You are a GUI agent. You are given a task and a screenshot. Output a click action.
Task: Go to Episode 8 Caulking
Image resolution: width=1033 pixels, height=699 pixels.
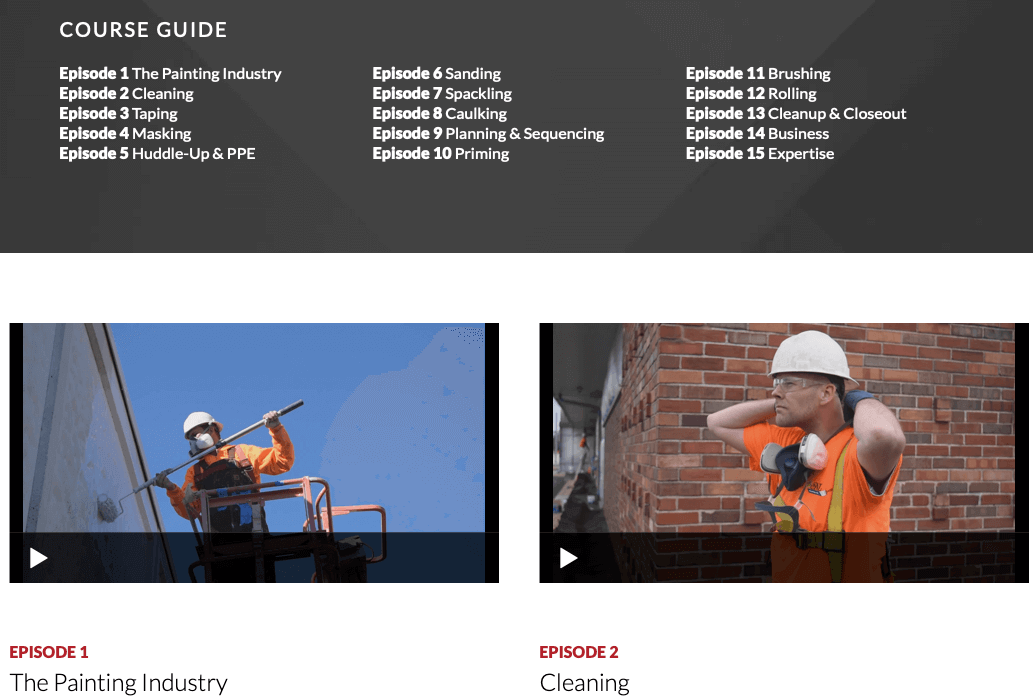click(439, 113)
